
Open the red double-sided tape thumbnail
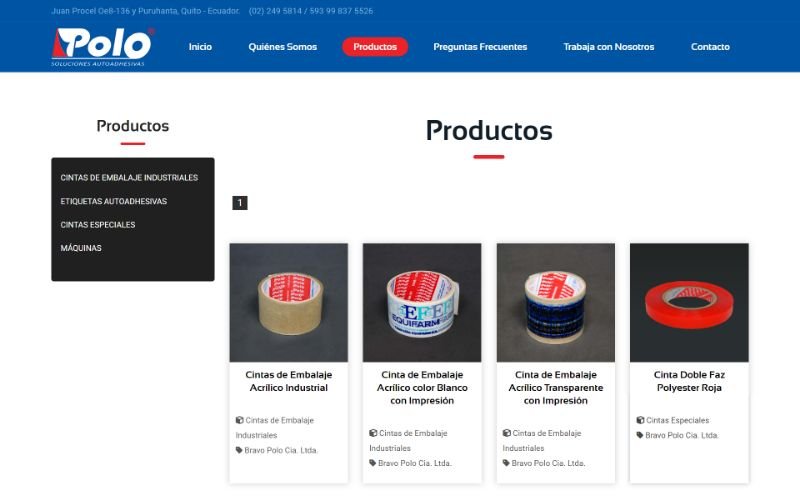click(689, 303)
